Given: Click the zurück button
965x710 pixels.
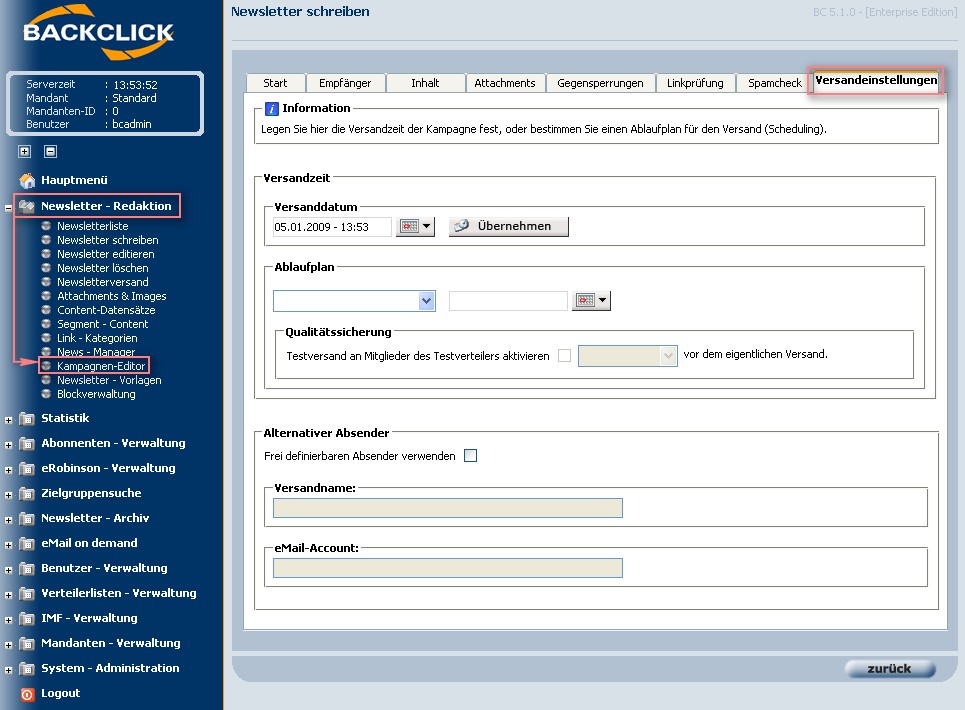Looking at the screenshot, I should click(x=890, y=669).
